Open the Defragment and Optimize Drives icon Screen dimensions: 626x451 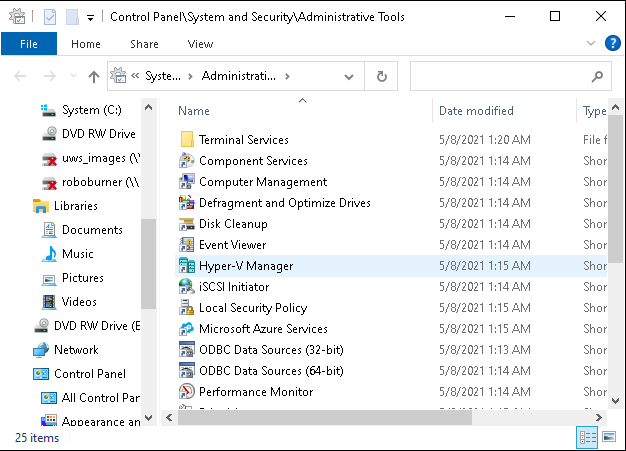[x=187, y=203]
